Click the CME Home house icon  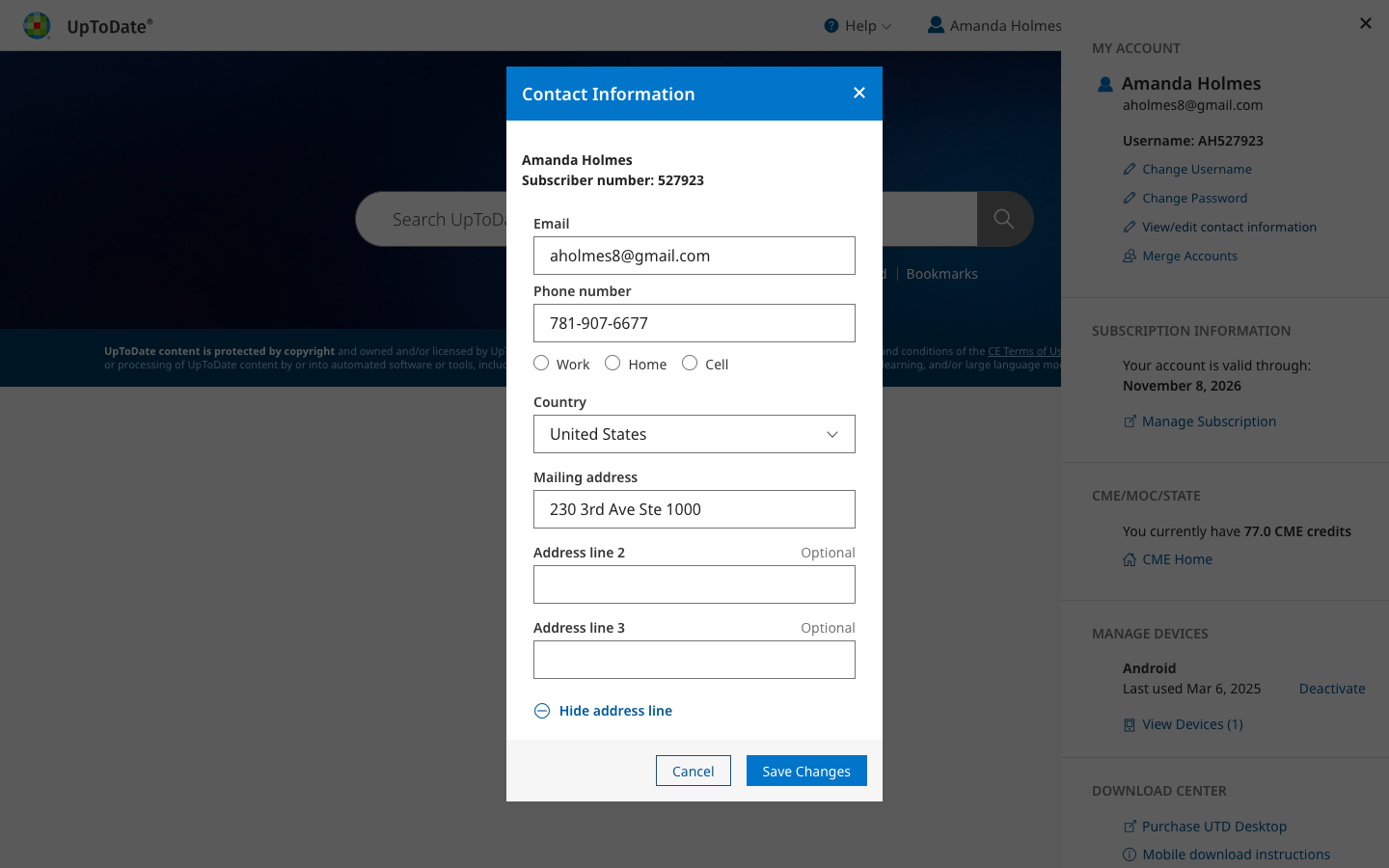1130,559
